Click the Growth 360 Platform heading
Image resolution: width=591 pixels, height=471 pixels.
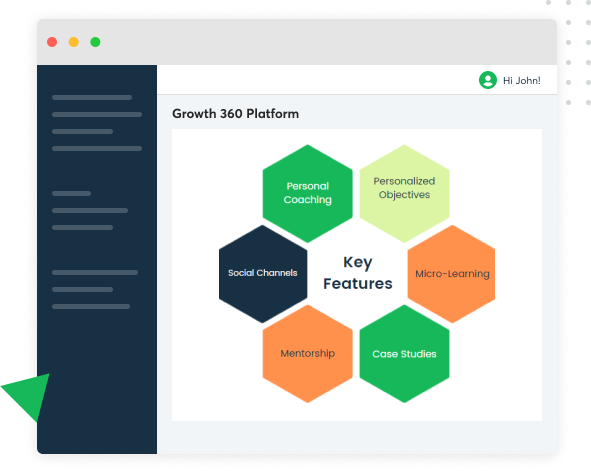(x=236, y=114)
